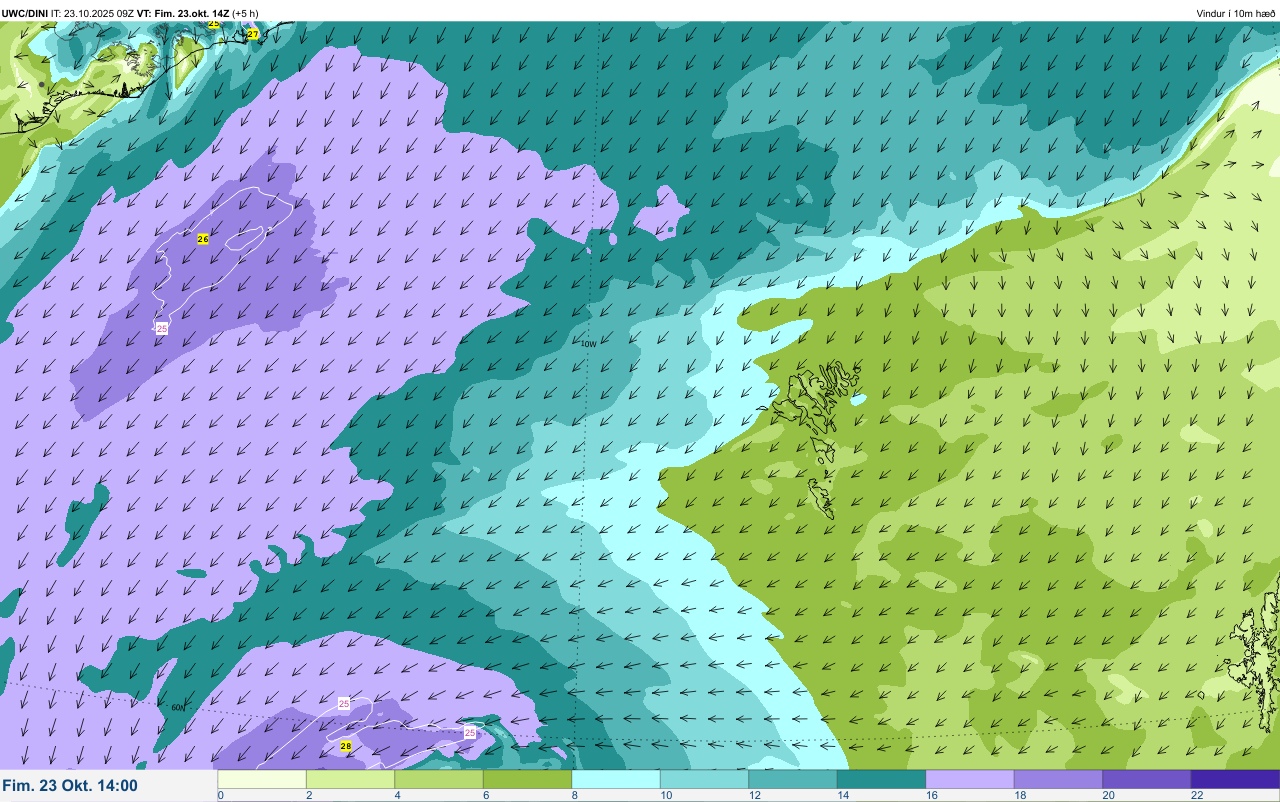
Task: Select the 4–6 green legend swatch
Action: click(439, 779)
